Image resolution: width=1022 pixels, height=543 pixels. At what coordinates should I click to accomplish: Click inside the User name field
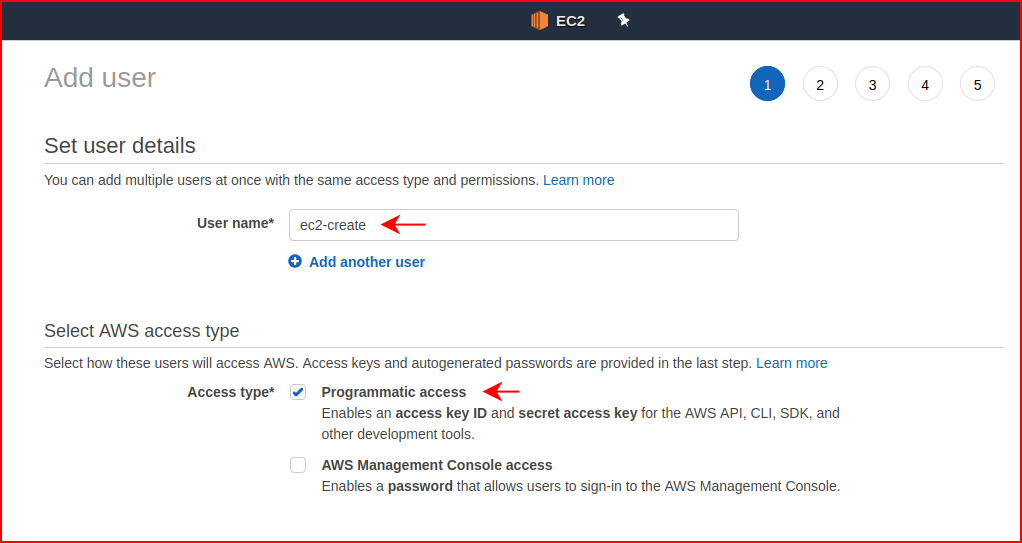coord(514,225)
